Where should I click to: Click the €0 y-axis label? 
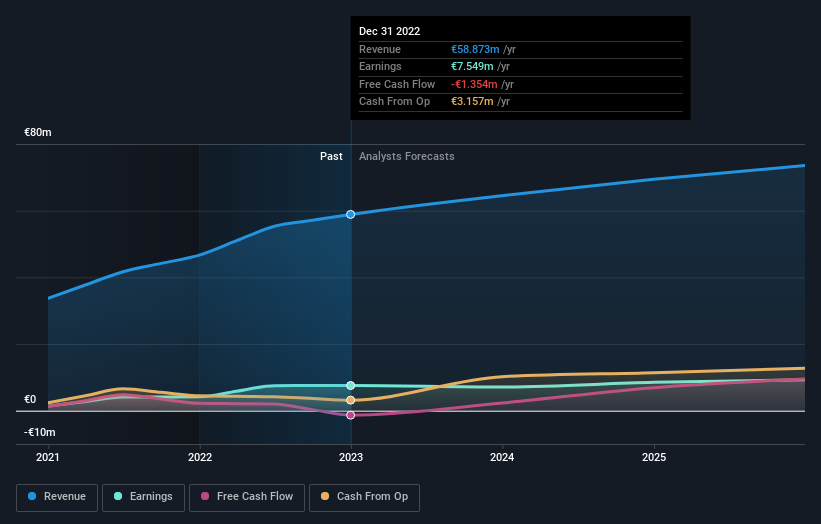point(30,399)
